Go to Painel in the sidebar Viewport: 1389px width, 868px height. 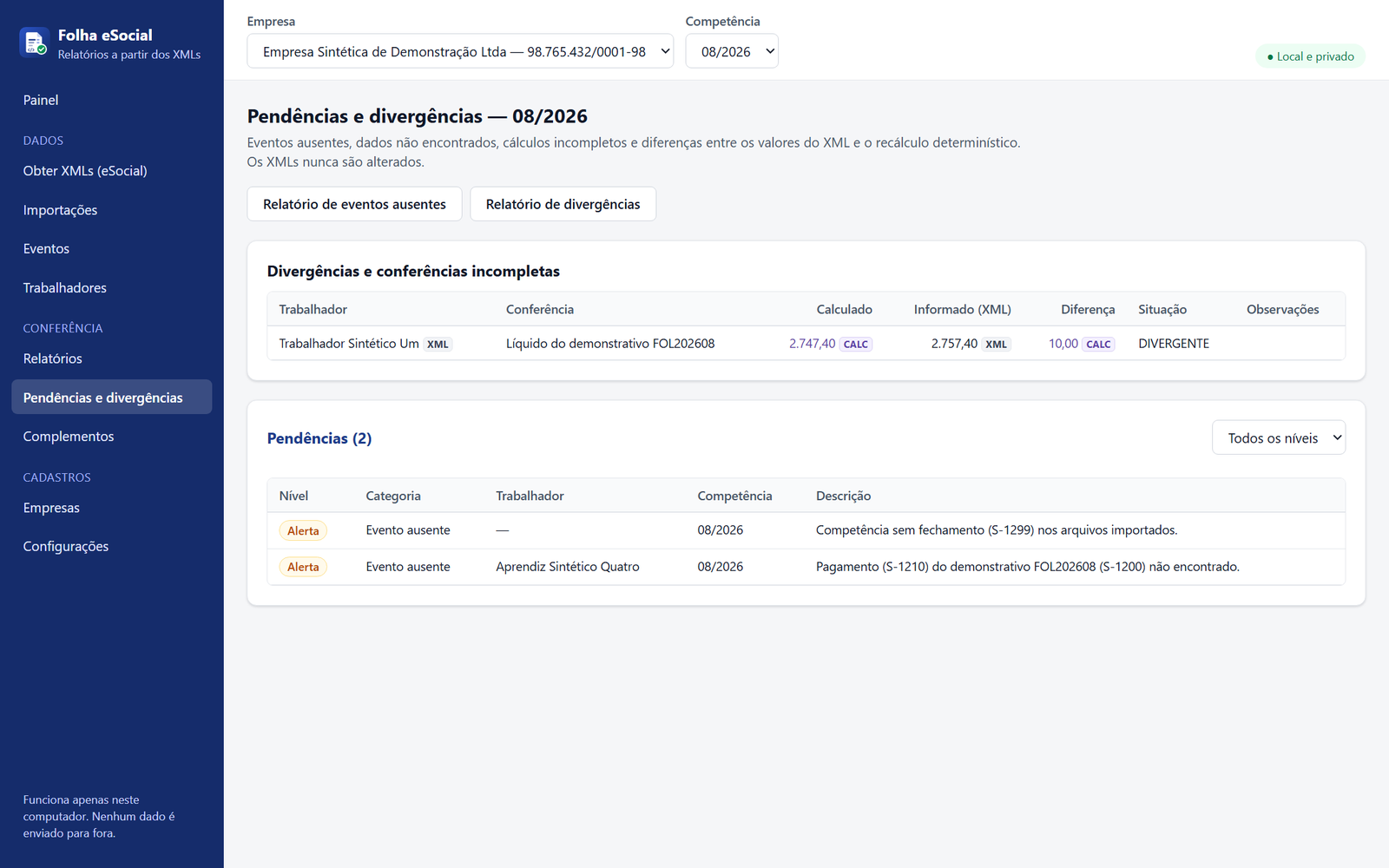[41, 101]
